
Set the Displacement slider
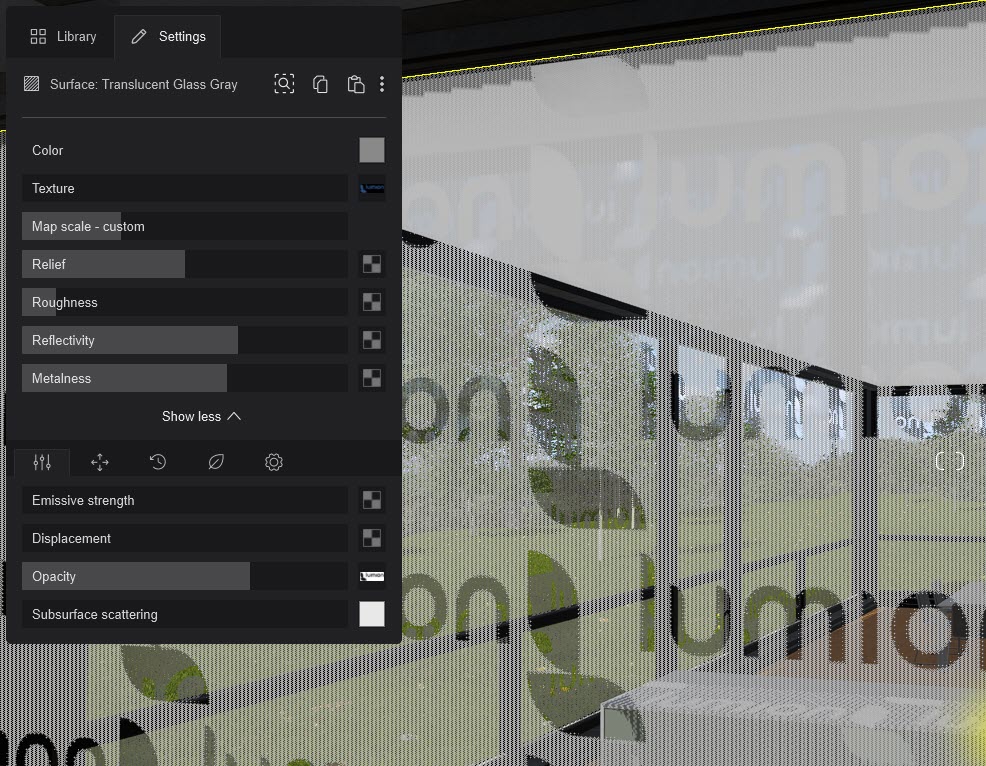coord(185,538)
